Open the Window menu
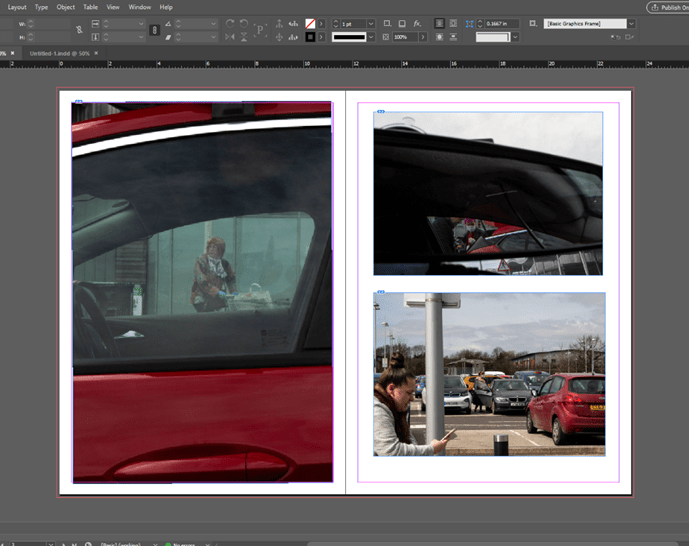This screenshot has height=546, width=689. click(x=140, y=7)
